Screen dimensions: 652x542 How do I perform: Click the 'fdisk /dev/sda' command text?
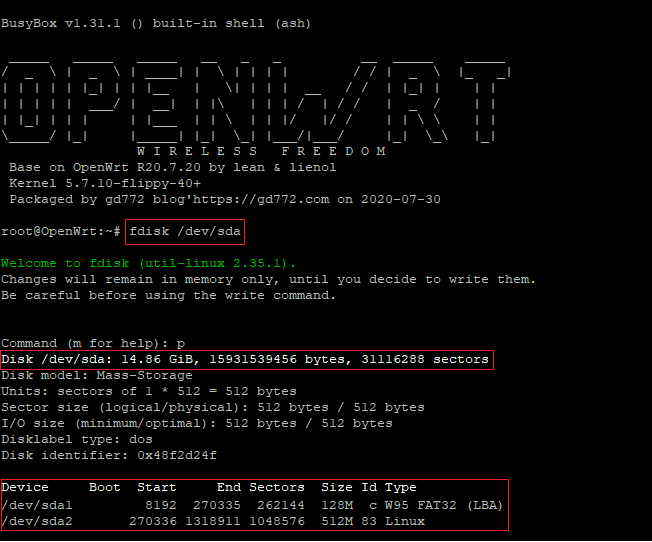coord(185,231)
